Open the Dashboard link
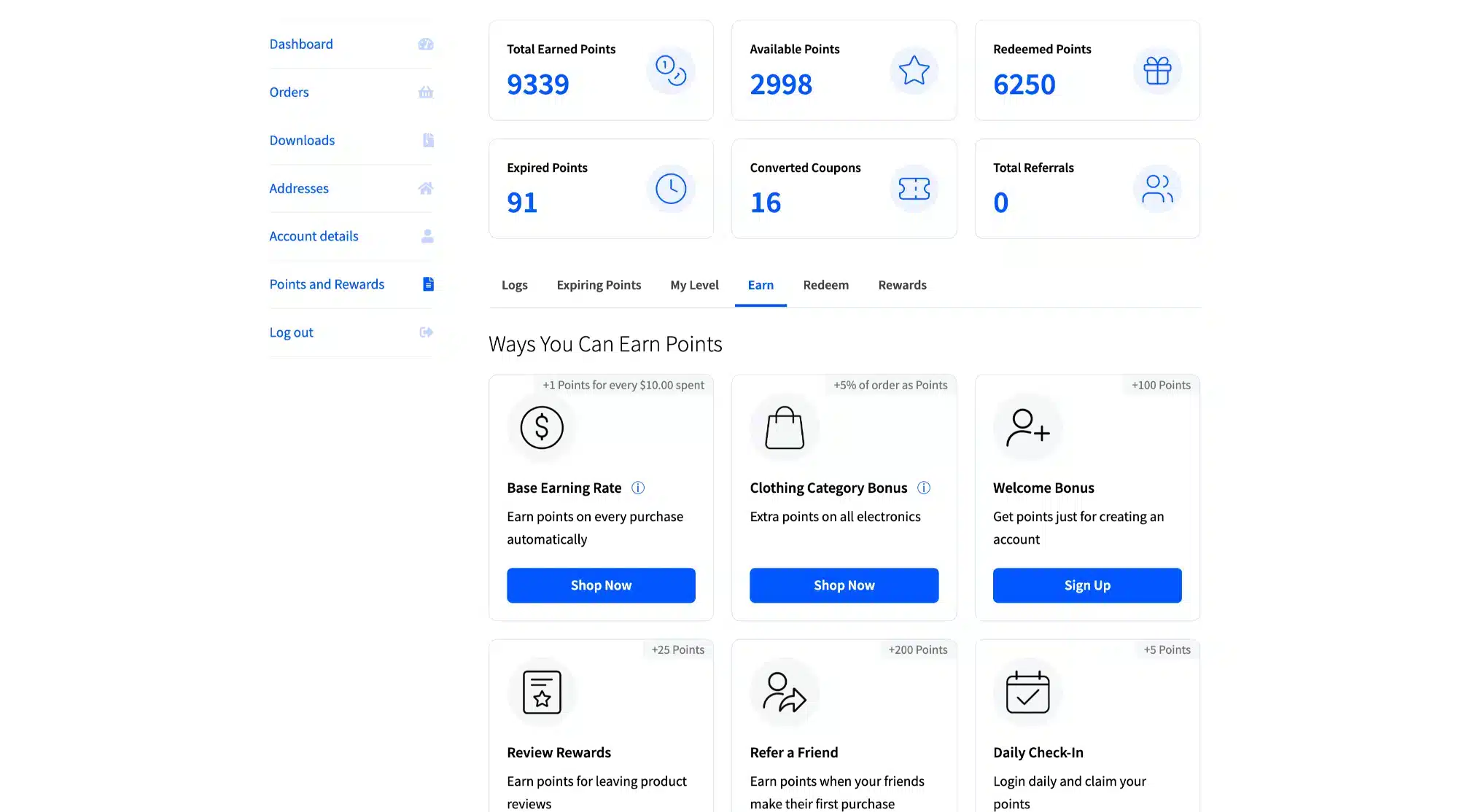Screen dimensions: 1470x812 click(301, 44)
